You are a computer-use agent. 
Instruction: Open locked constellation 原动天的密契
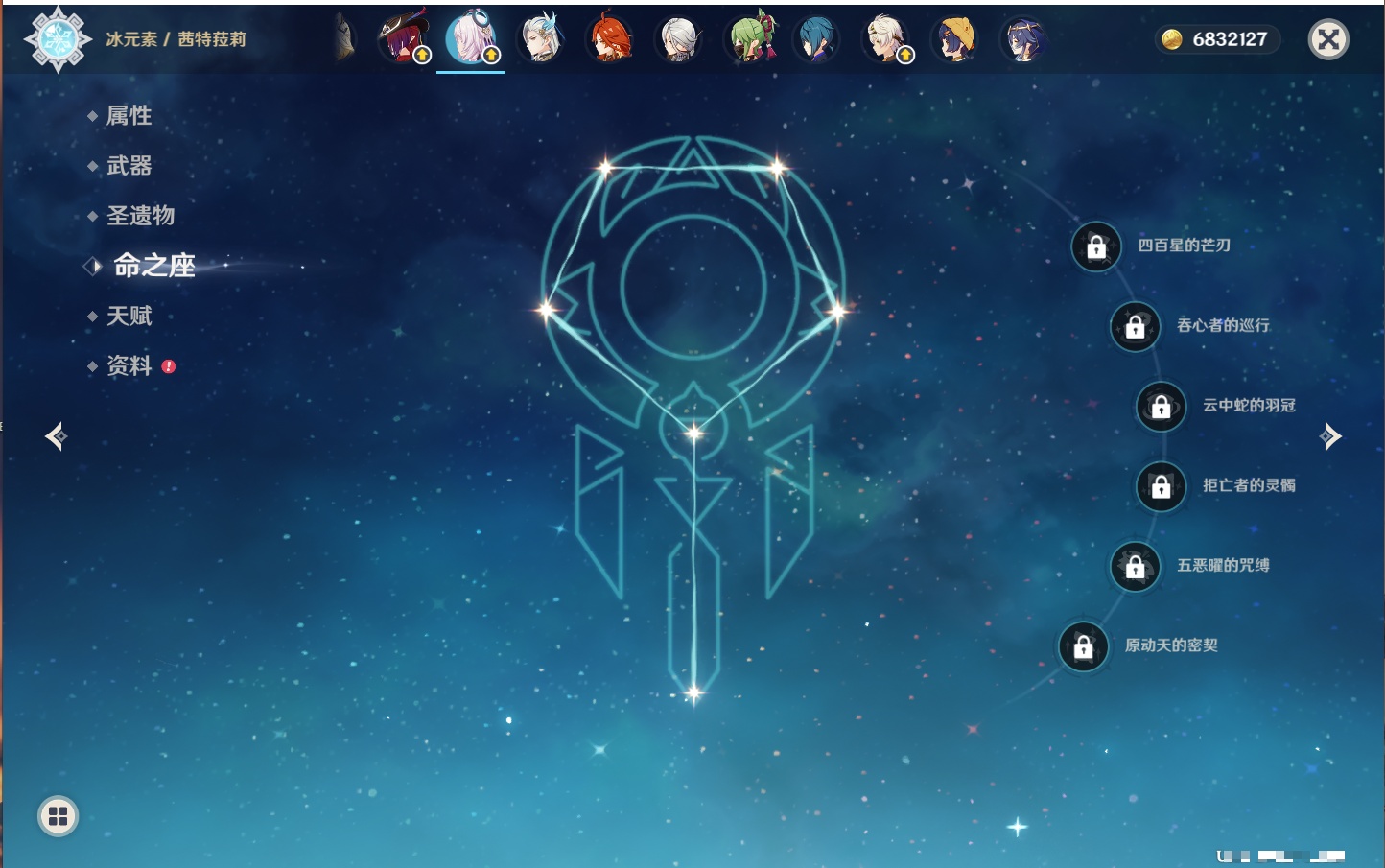tap(1083, 646)
